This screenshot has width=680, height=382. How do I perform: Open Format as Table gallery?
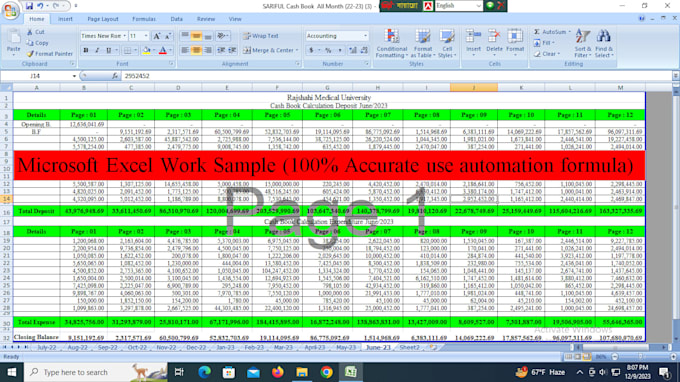click(x=422, y=43)
